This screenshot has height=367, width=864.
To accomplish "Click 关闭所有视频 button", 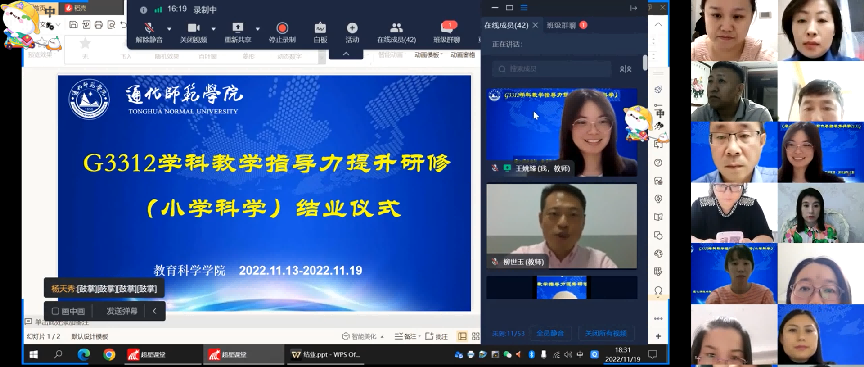I will pyautogui.click(x=606, y=333).
